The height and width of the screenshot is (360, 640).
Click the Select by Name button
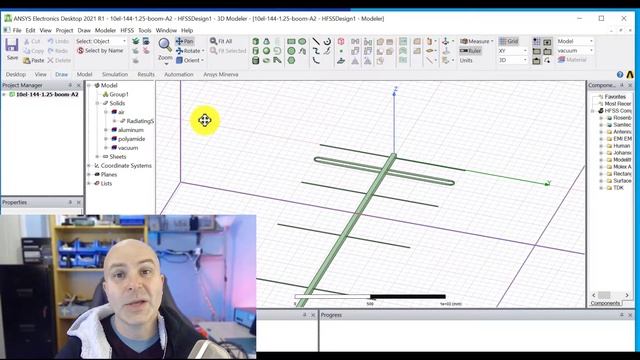click(x=100, y=51)
